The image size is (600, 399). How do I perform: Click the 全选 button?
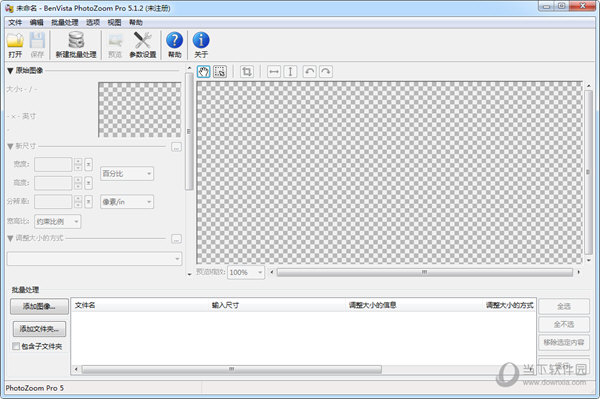pos(564,306)
